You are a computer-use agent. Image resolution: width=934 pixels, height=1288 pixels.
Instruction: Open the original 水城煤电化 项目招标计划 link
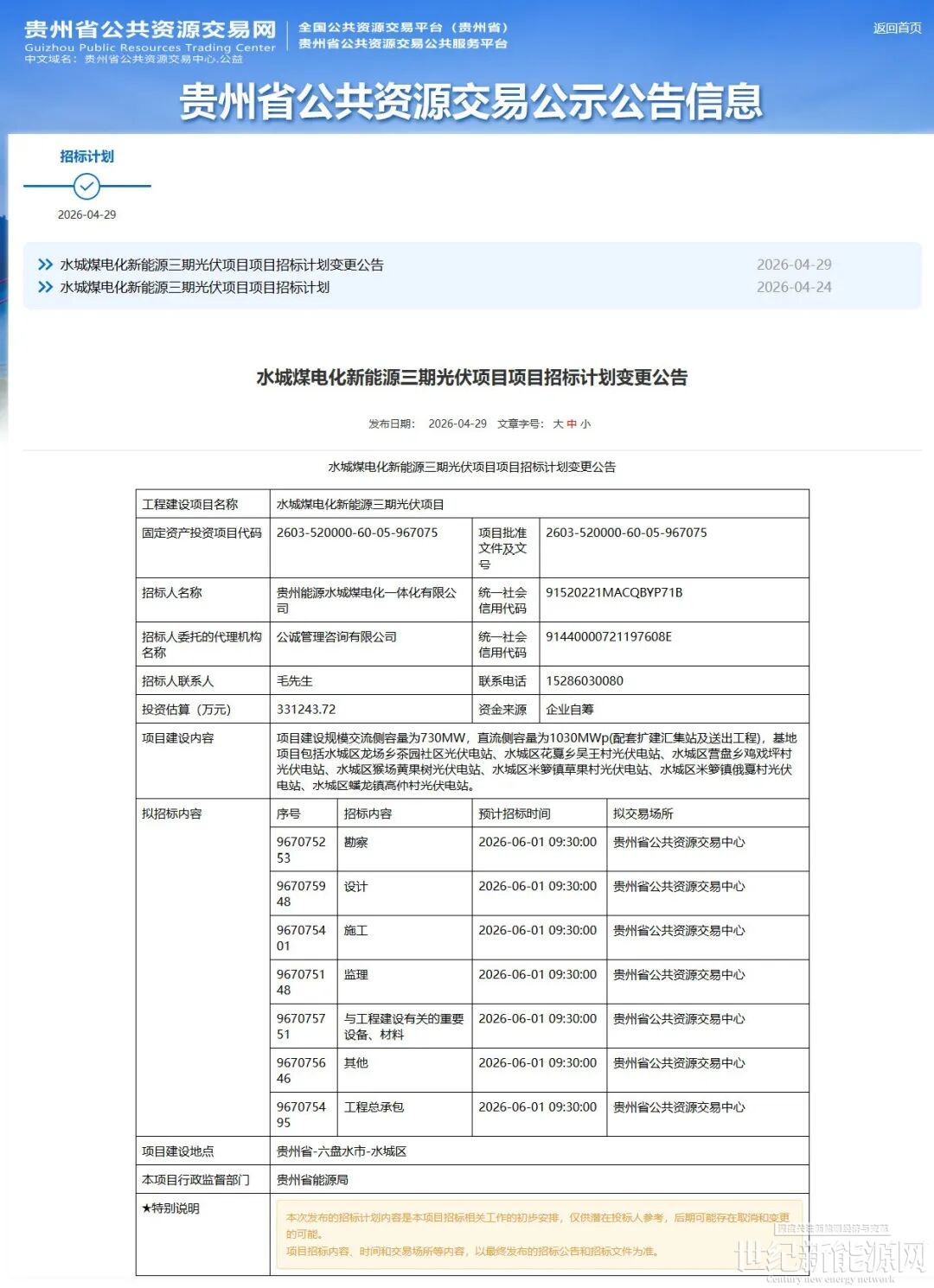(x=195, y=287)
